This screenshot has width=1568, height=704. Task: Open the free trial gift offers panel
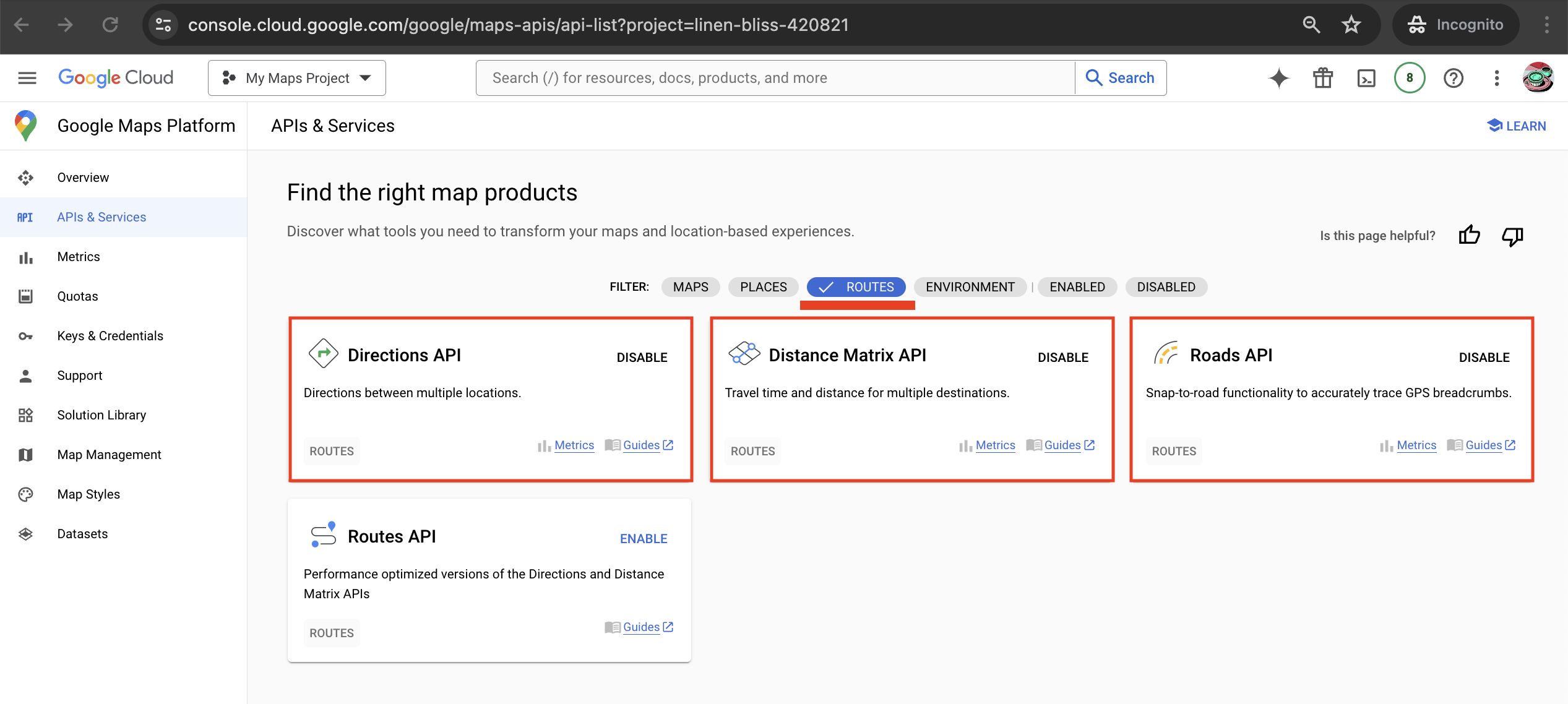[x=1322, y=77]
